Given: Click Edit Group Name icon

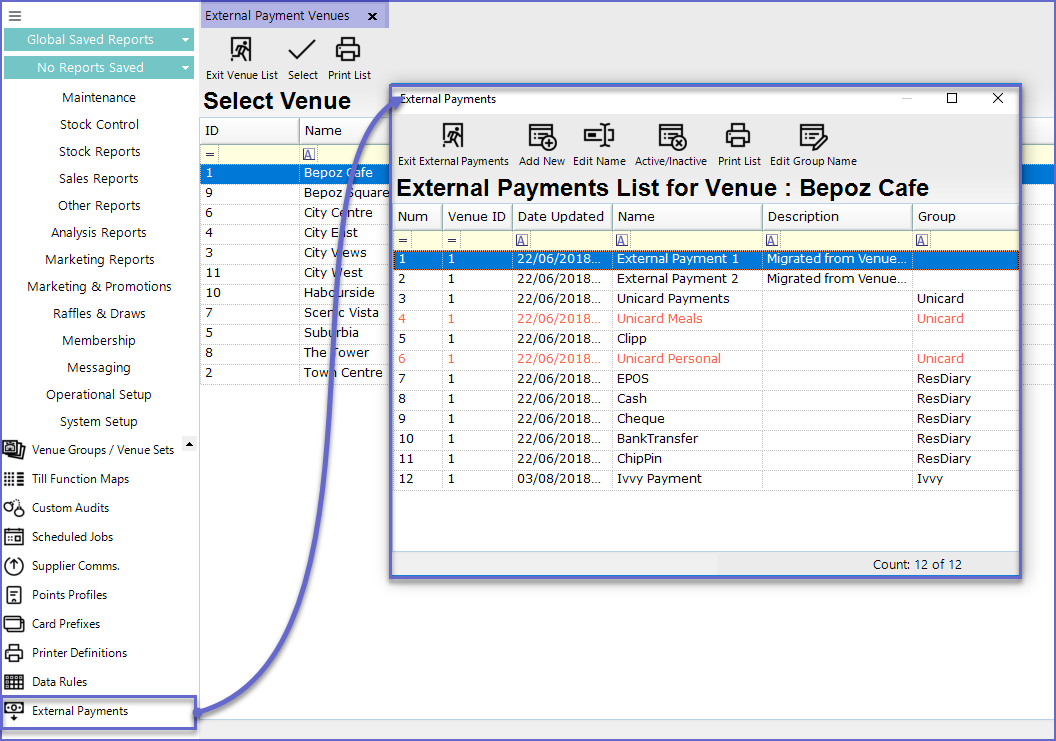Looking at the screenshot, I should [x=812, y=136].
